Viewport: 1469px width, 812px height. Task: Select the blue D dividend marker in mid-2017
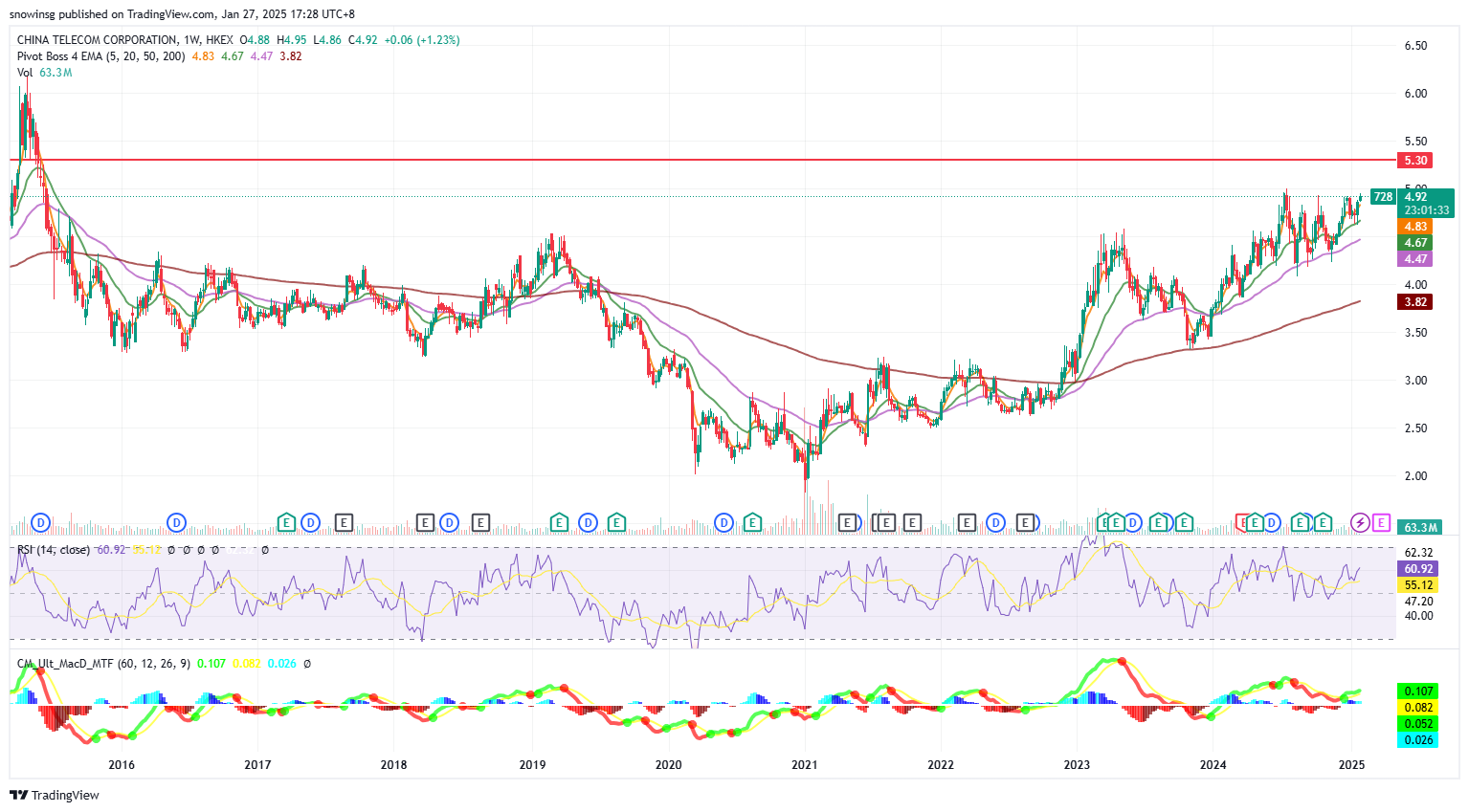[x=310, y=522]
